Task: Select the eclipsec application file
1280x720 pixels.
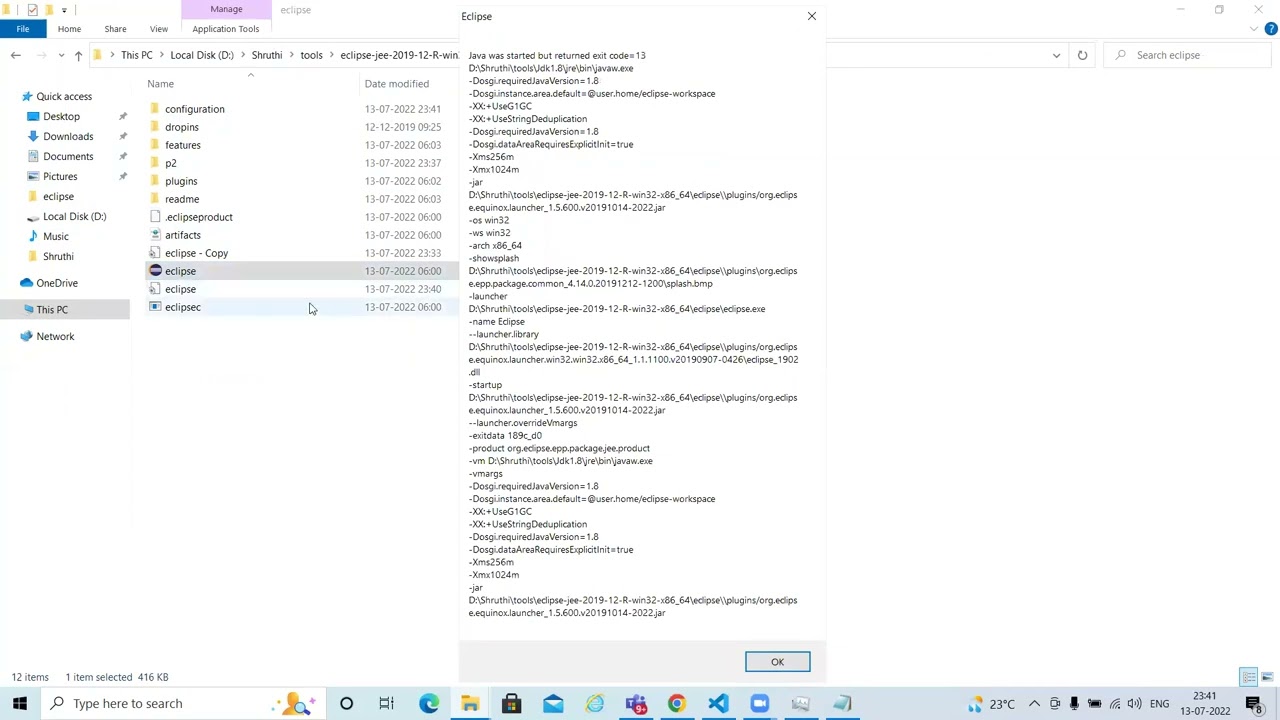Action: tap(183, 307)
